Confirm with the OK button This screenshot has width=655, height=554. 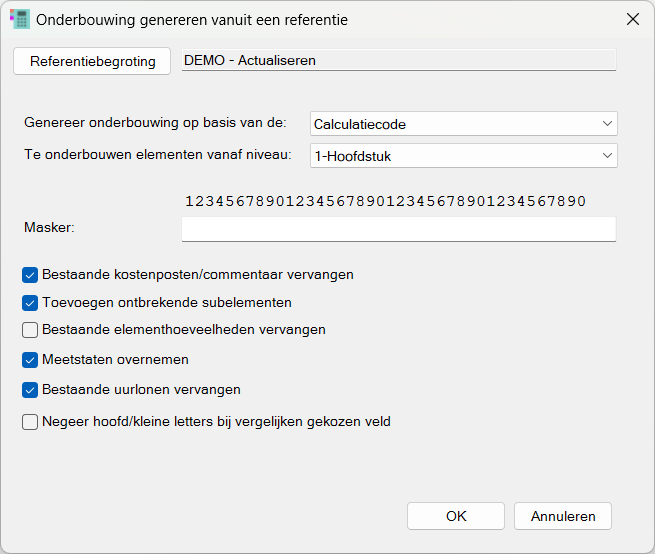coord(456,516)
